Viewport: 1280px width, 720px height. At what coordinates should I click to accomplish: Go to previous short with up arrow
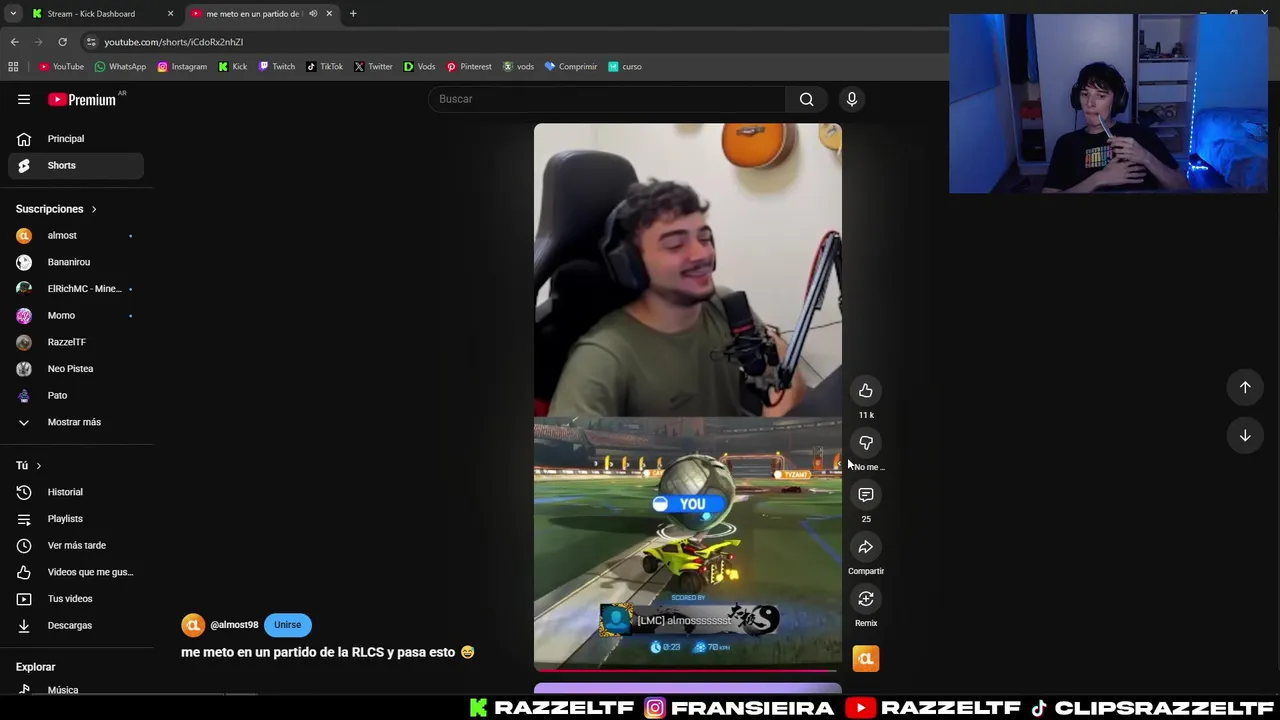click(1245, 387)
